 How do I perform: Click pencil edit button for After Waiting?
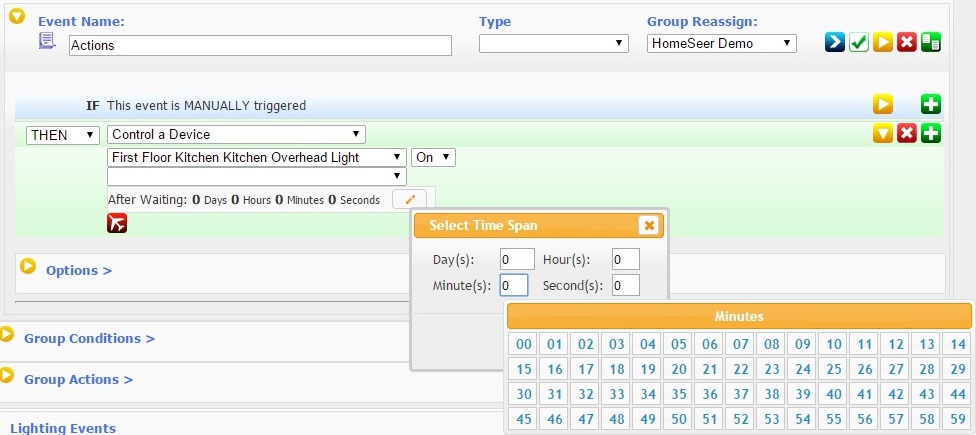(410, 199)
